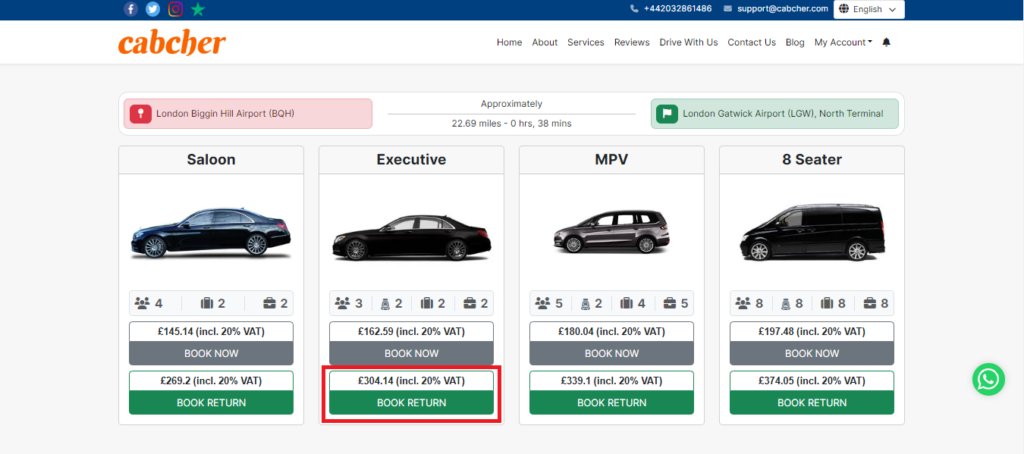Open the Reviews menu item
Screen dimensions: 1024x454
pos(632,42)
